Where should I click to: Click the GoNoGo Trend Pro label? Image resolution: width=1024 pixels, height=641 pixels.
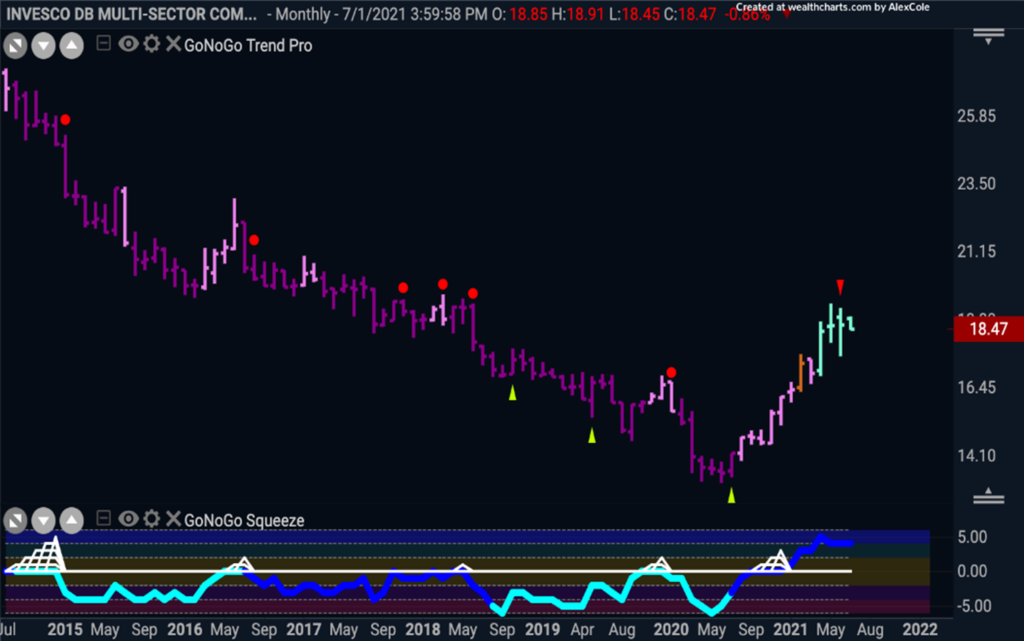[248, 46]
